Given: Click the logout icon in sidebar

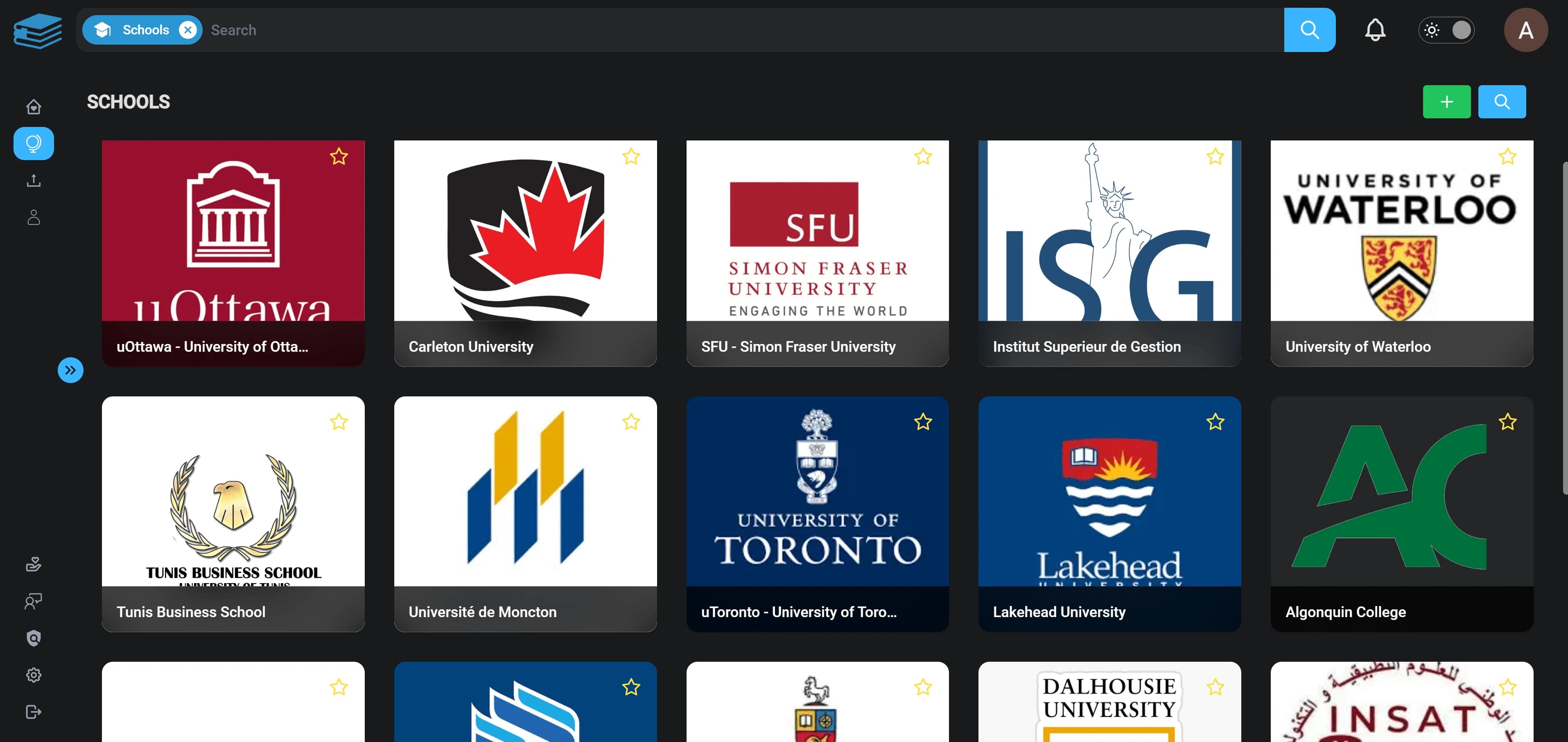Looking at the screenshot, I should pos(34,712).
